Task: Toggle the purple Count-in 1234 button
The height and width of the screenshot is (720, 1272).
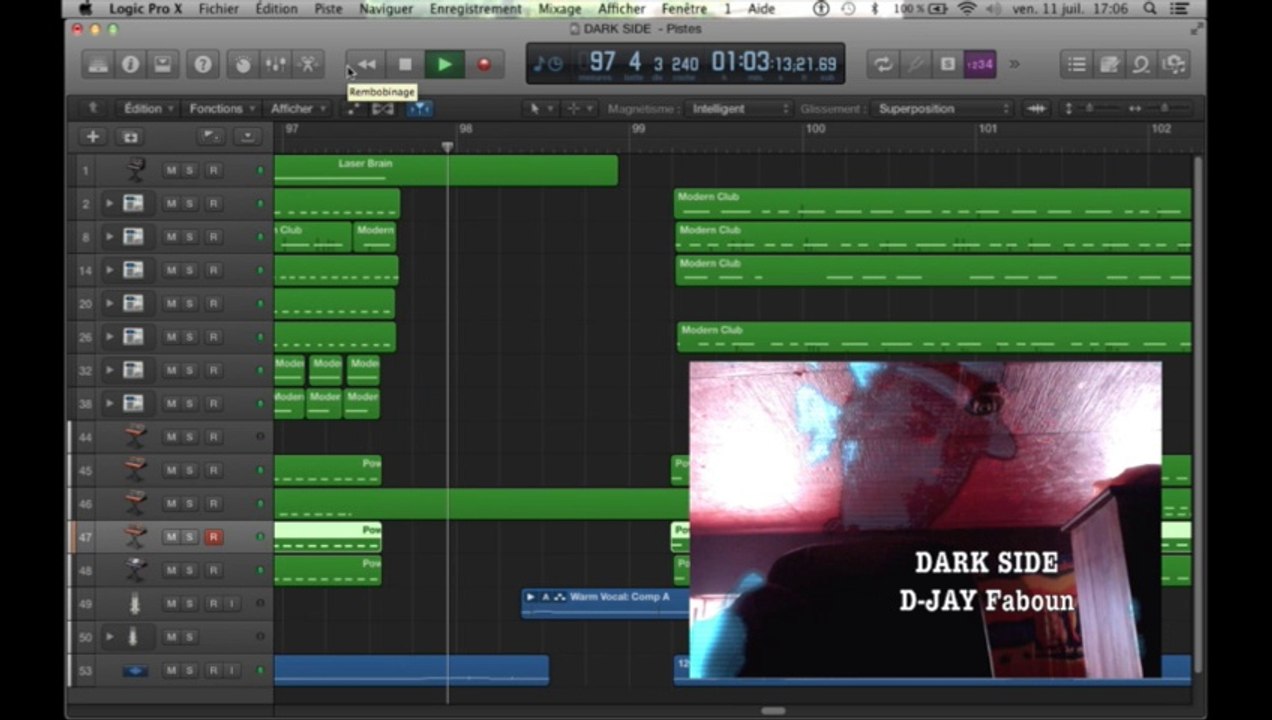Action: click(980, 64)
